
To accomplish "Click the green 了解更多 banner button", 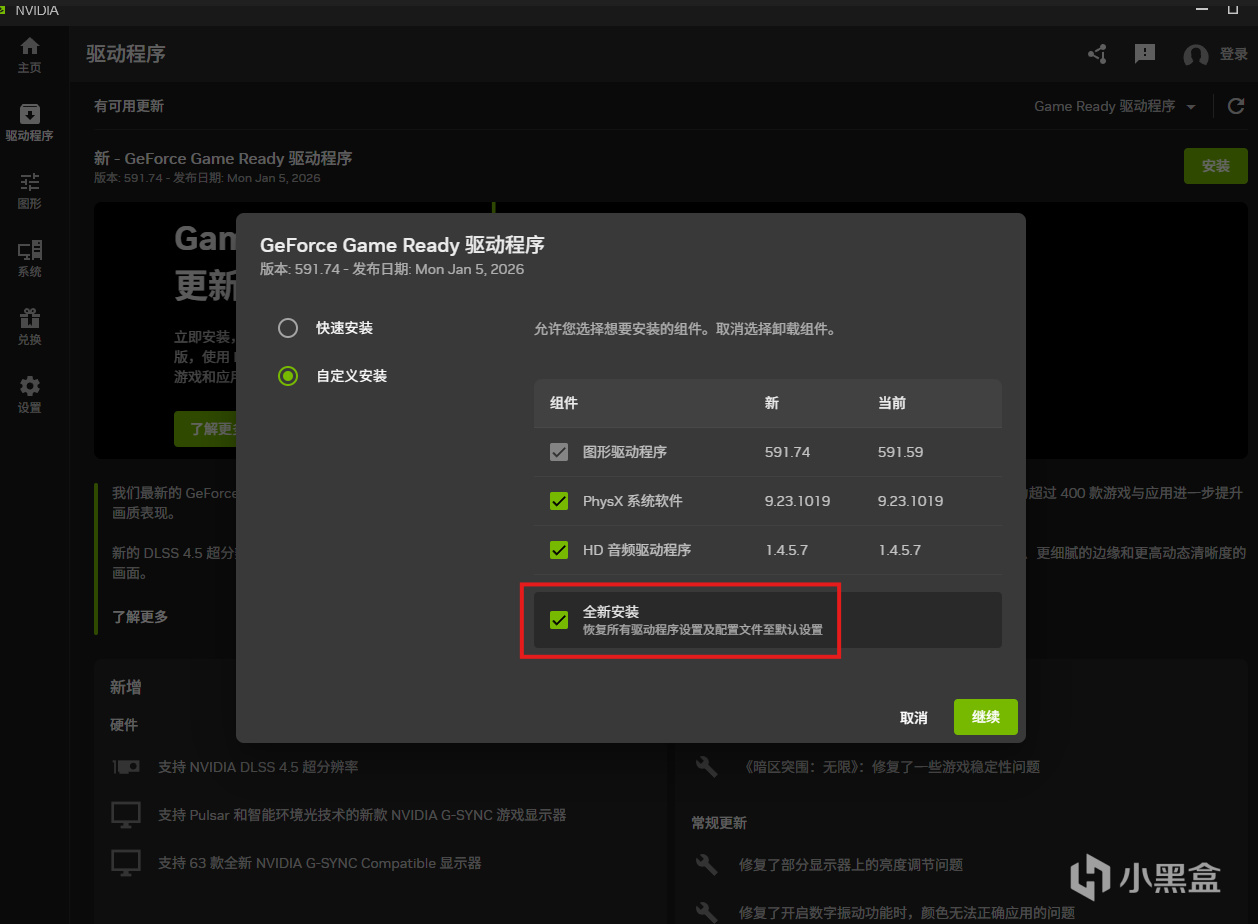I will pos(205,429).
